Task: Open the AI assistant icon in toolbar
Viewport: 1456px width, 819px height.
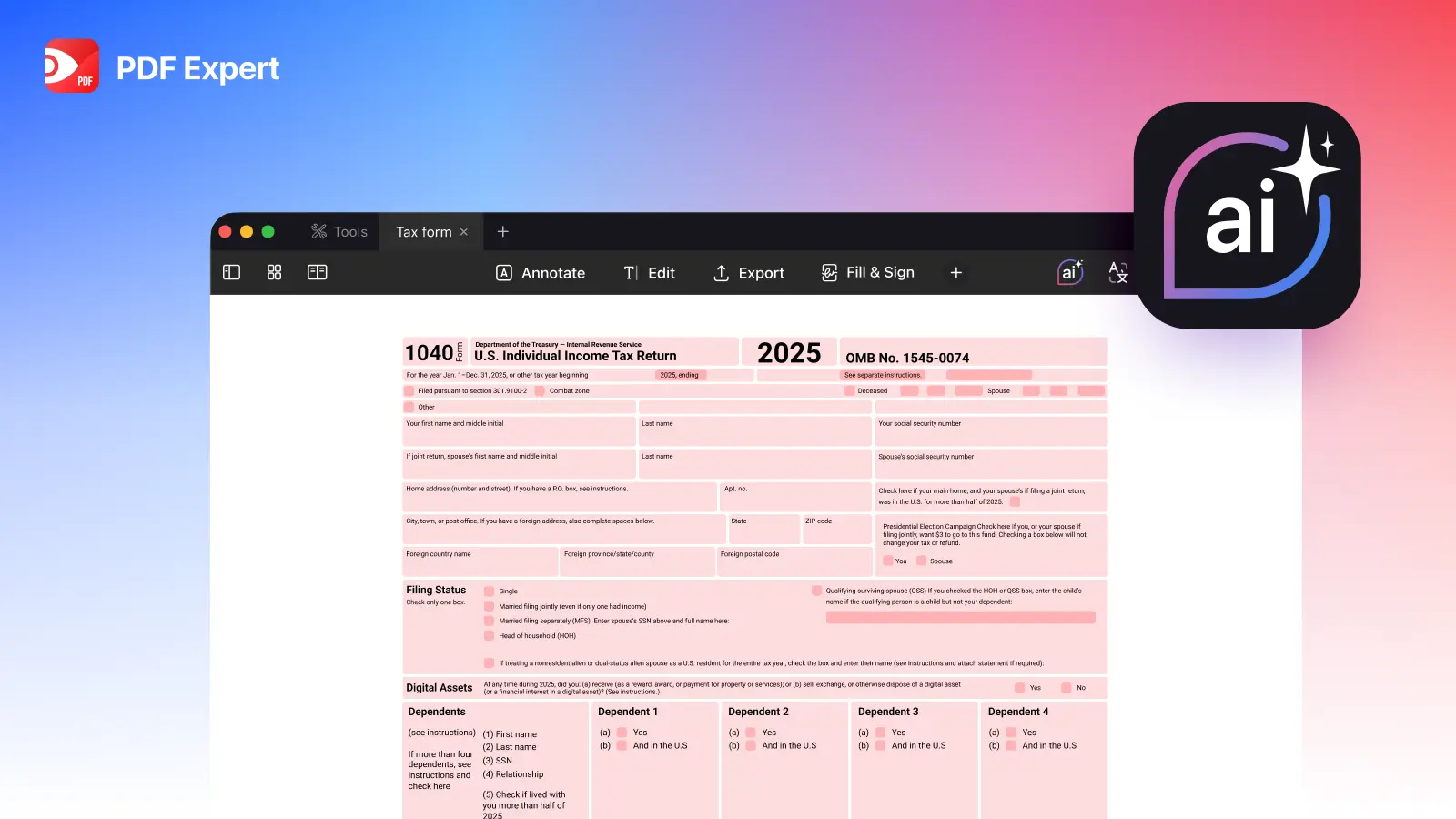Action: pyautogui.click(x=1070, y=272)
